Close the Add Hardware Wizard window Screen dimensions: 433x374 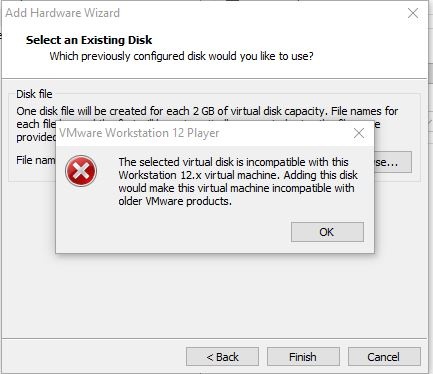click(413, 13)
